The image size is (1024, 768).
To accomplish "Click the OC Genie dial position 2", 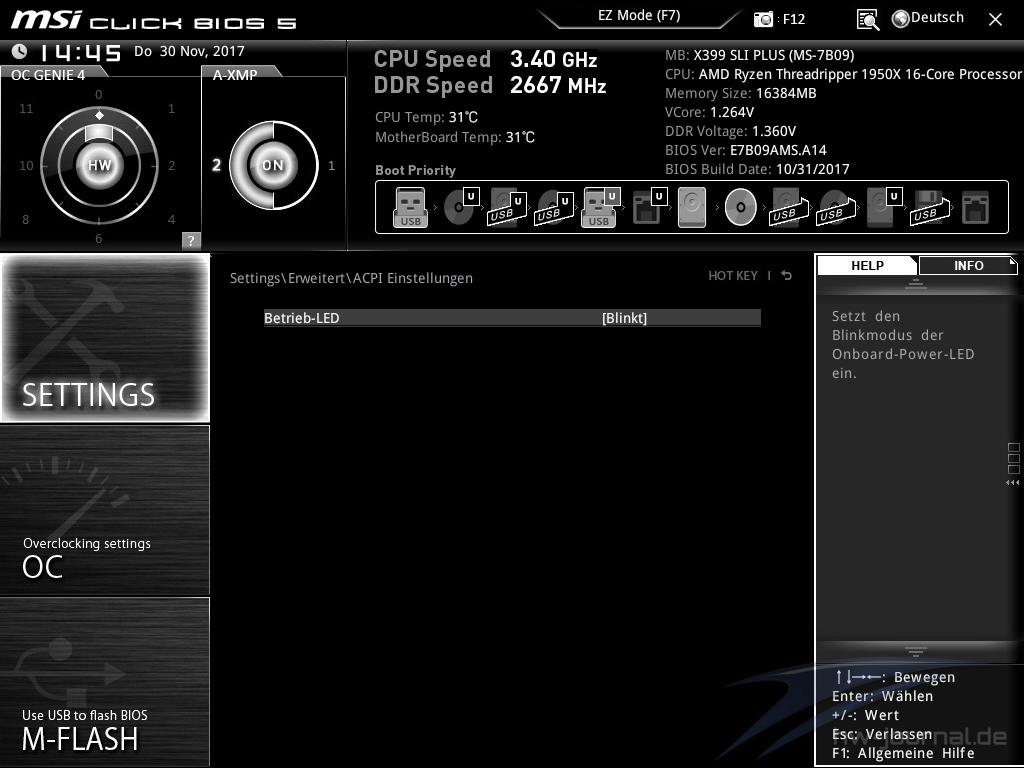I will pos(172,166).
